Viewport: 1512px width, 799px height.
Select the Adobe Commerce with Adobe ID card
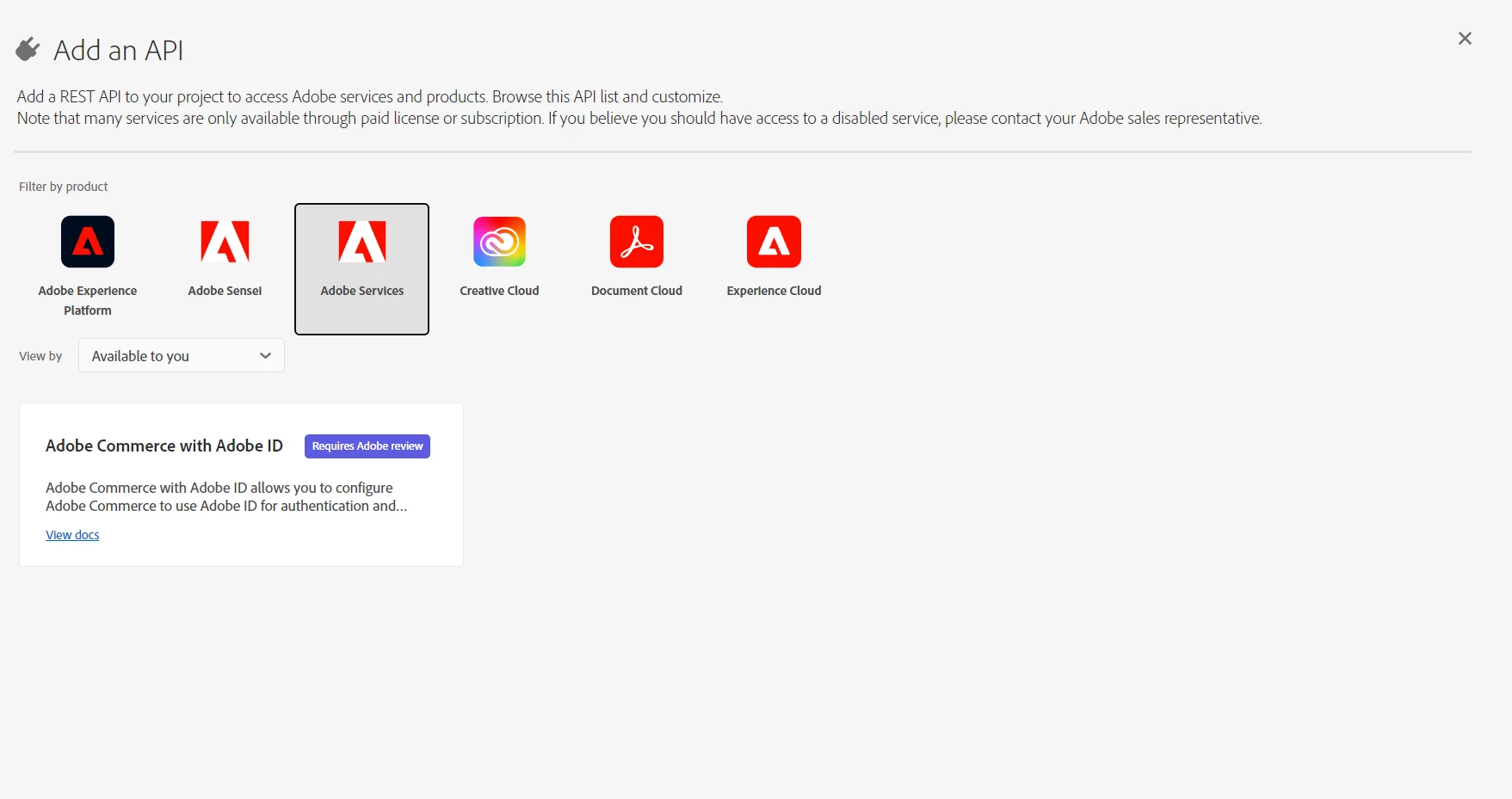coord(241,484)
